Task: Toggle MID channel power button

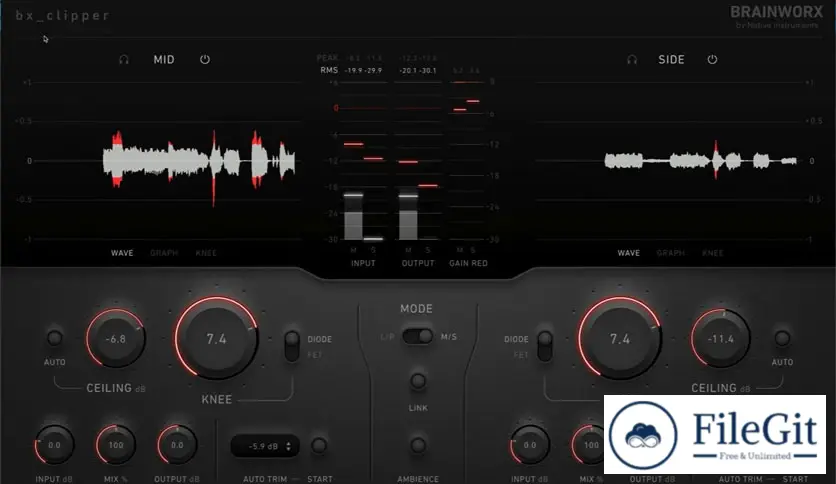Action: point(205,59)
